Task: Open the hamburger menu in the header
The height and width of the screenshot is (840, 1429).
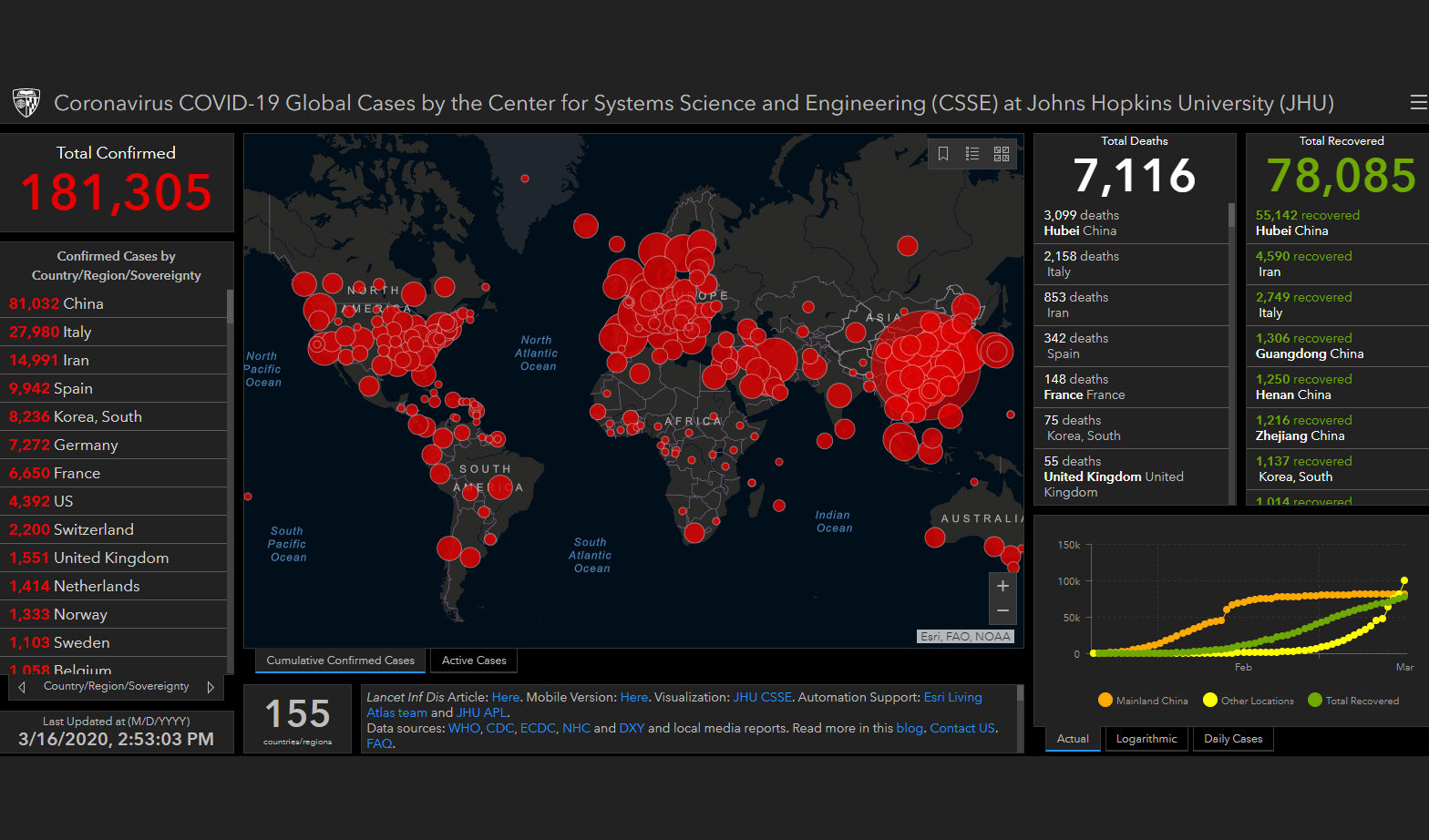Action: pos(1418,103)
